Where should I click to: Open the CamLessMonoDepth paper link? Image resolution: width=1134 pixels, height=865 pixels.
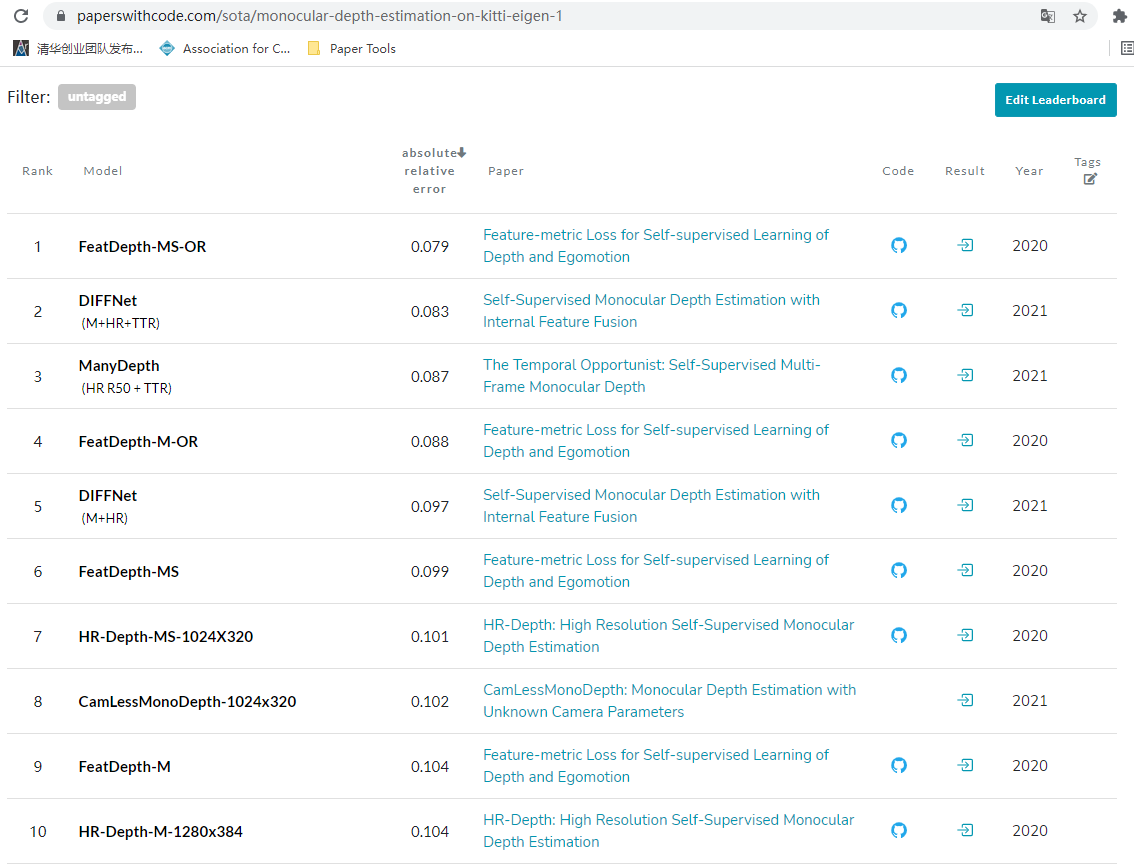[670, 701]
